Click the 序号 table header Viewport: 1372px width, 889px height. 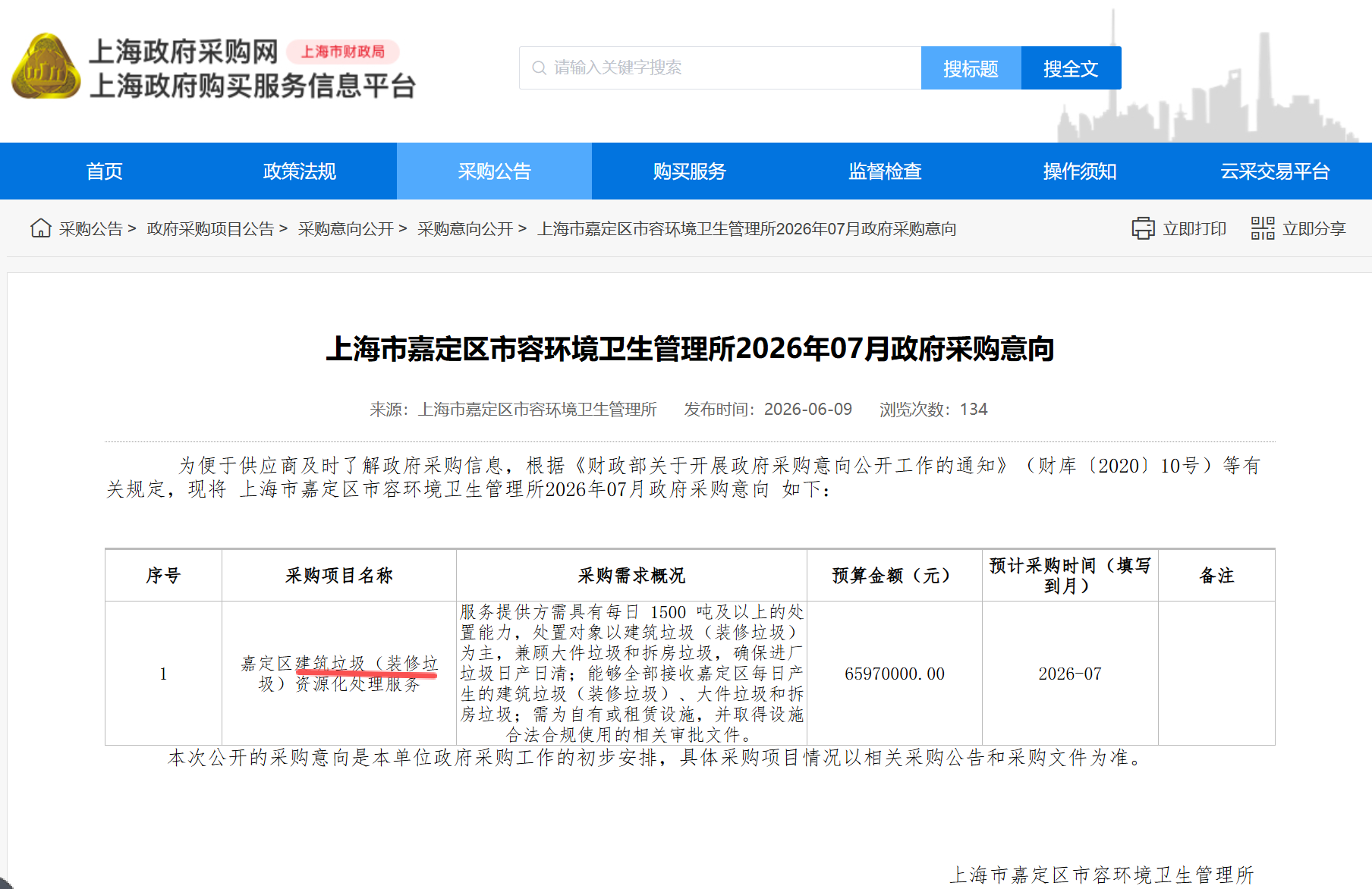(163, 576)
